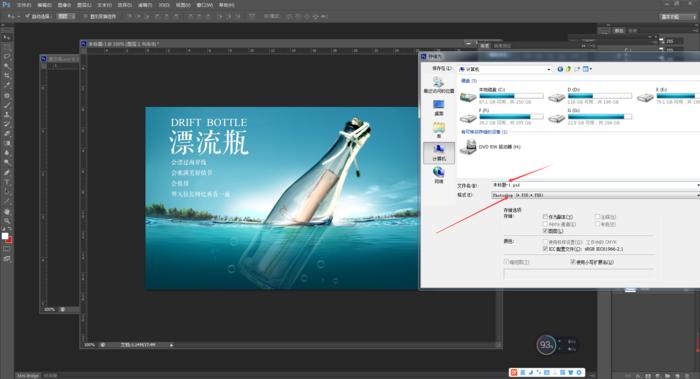Screen dimensions: 700x379
Task: Open Libraries in save dialog sidebar
Action: [x=439, y=130]
